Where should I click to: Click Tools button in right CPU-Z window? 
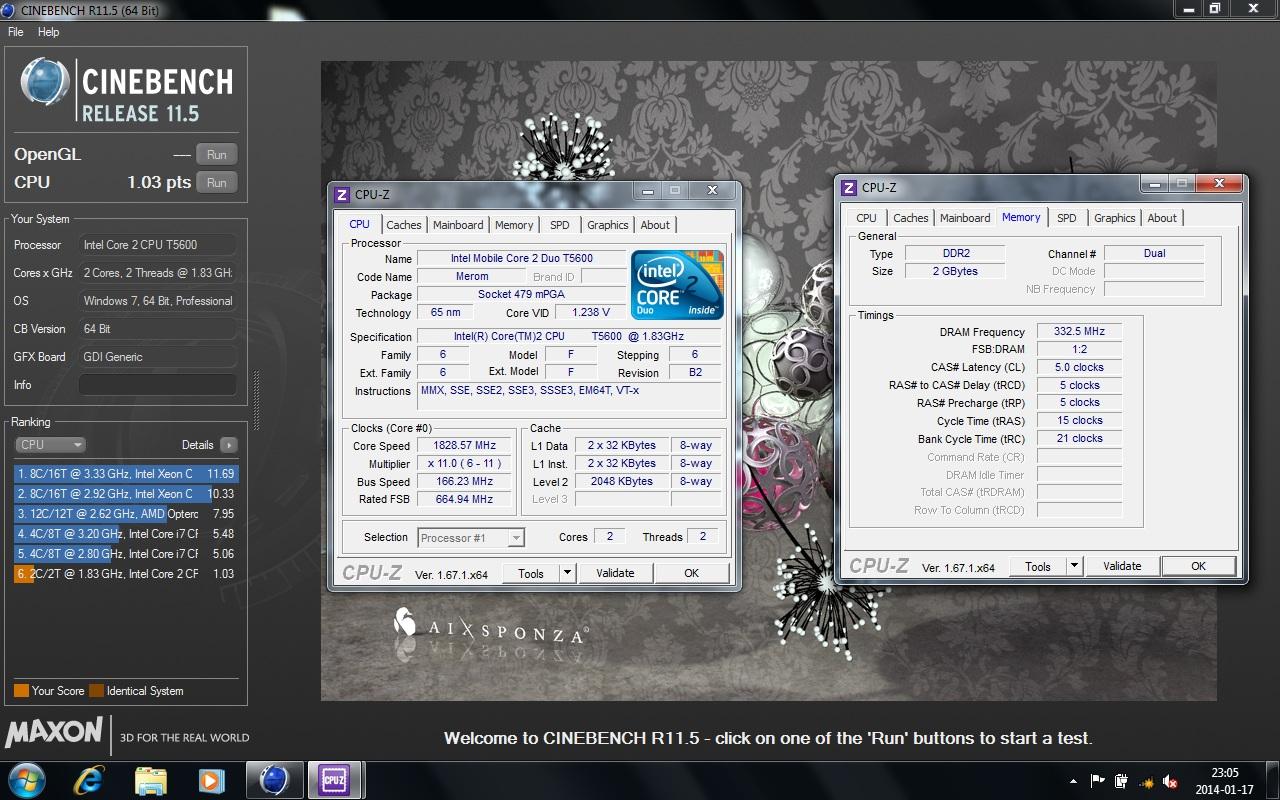point(1038,566)
